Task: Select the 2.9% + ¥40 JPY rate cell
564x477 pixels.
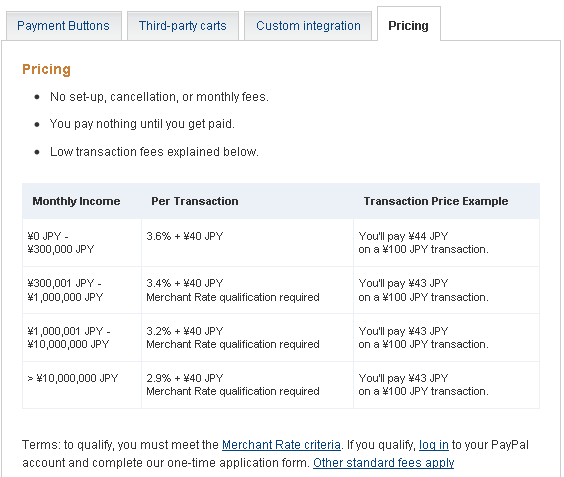Action: click(247, 385)
